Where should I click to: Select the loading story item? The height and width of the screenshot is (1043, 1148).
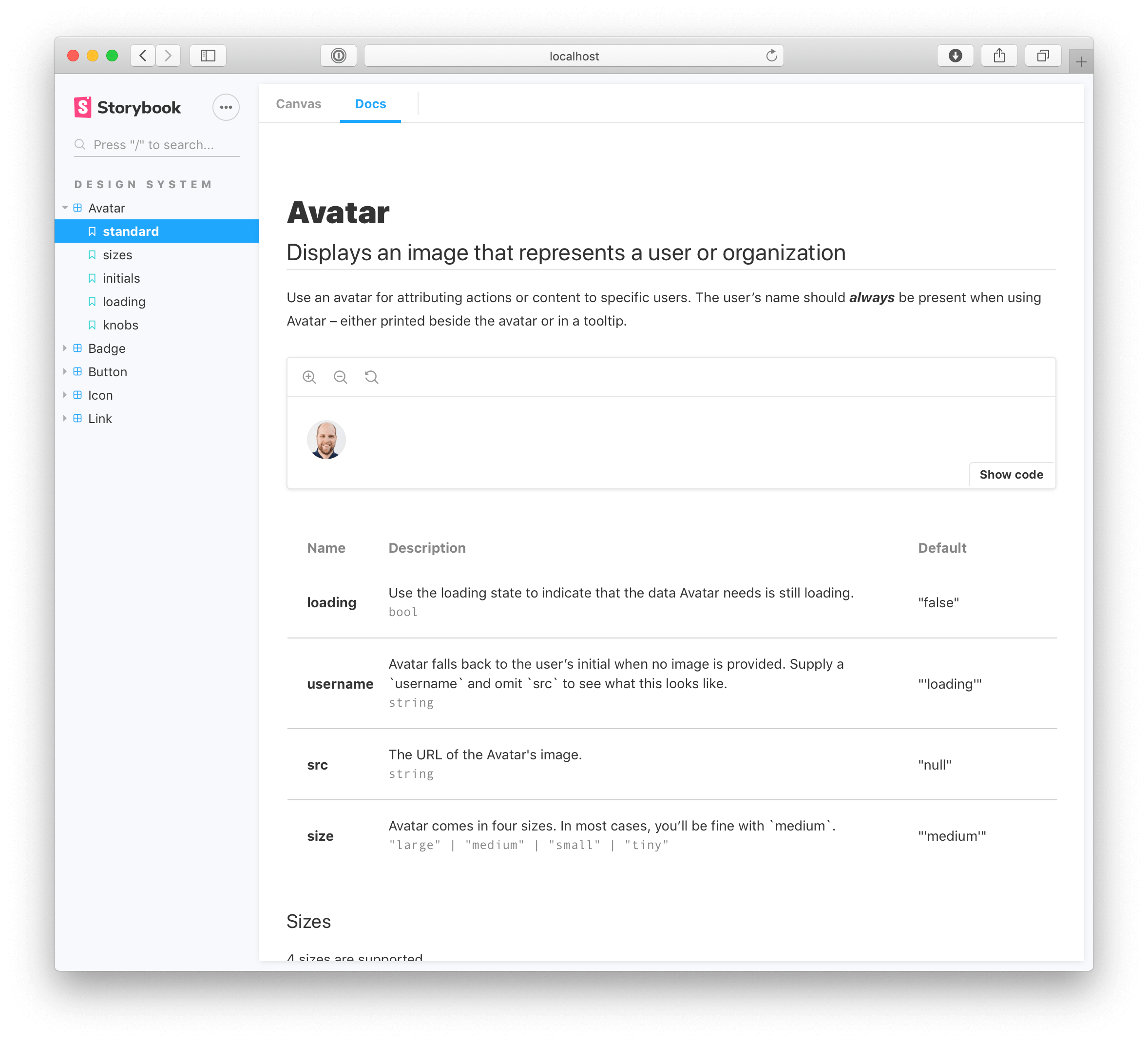click(x=123, y=301)
